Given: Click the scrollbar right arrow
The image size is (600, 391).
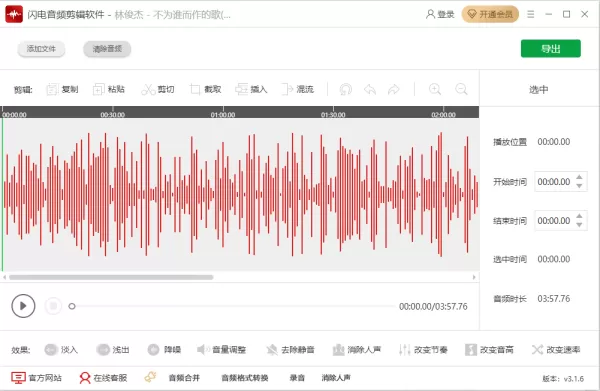Looking at the screenshot, I should click(474, 277).
